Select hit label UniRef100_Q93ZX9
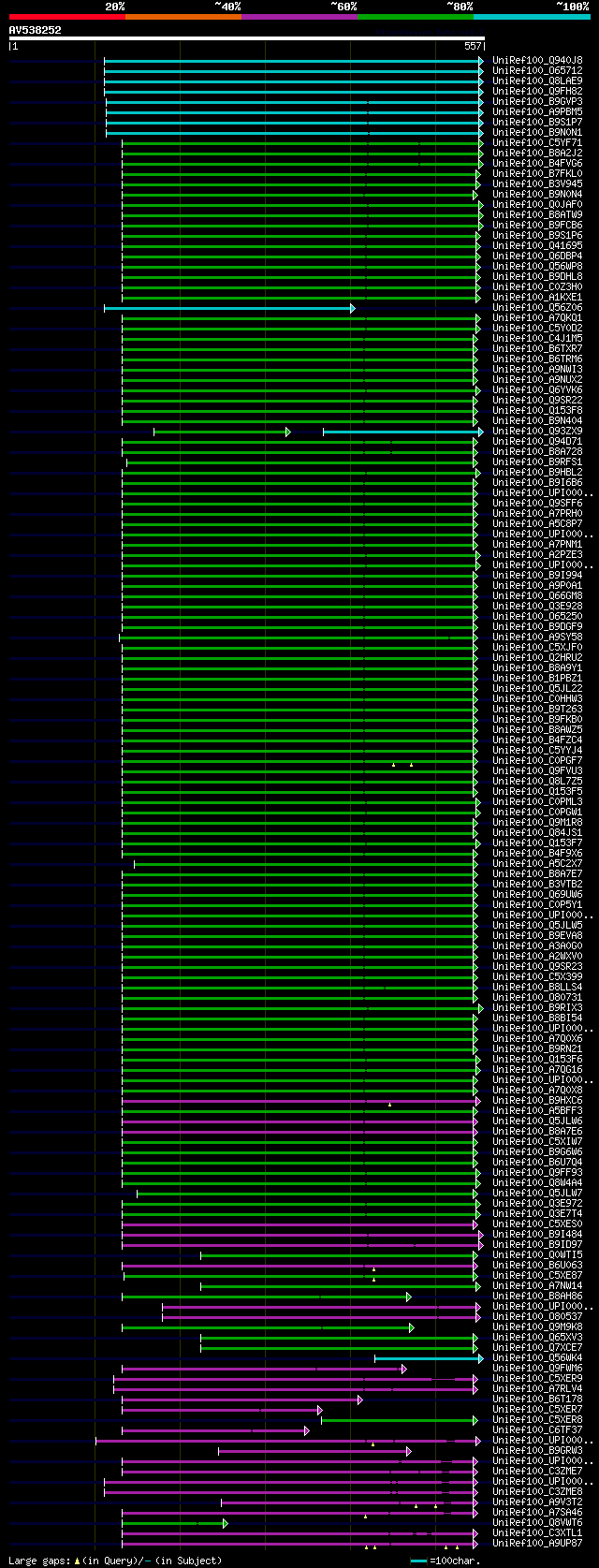 (x=537, y=431)
